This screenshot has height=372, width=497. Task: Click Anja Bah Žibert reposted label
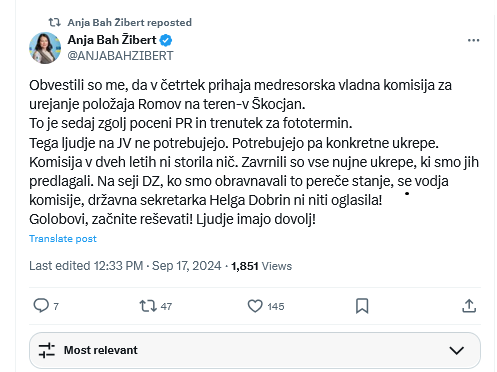coord(130,22)
